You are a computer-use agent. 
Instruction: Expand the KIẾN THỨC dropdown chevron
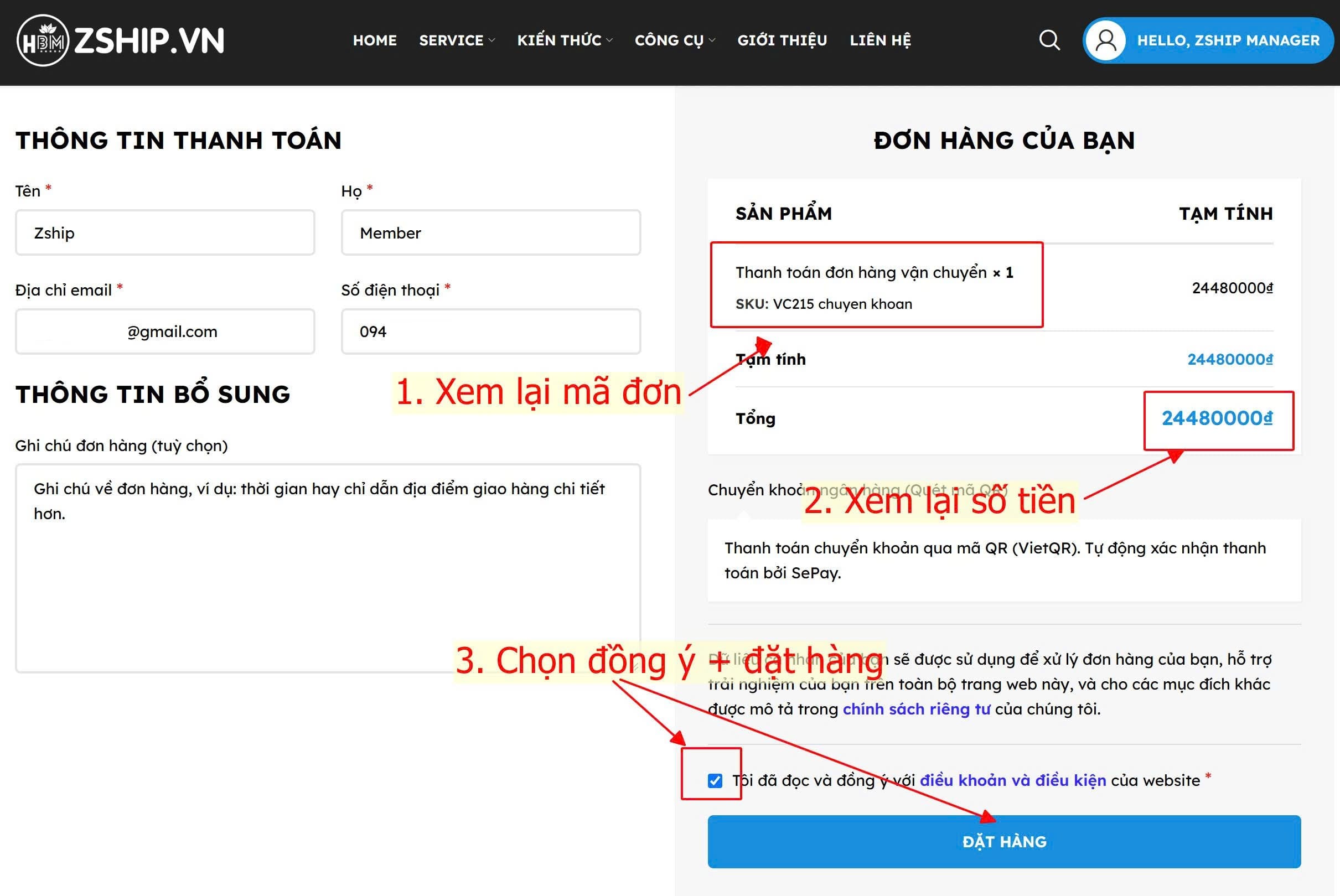pos(610,40)
